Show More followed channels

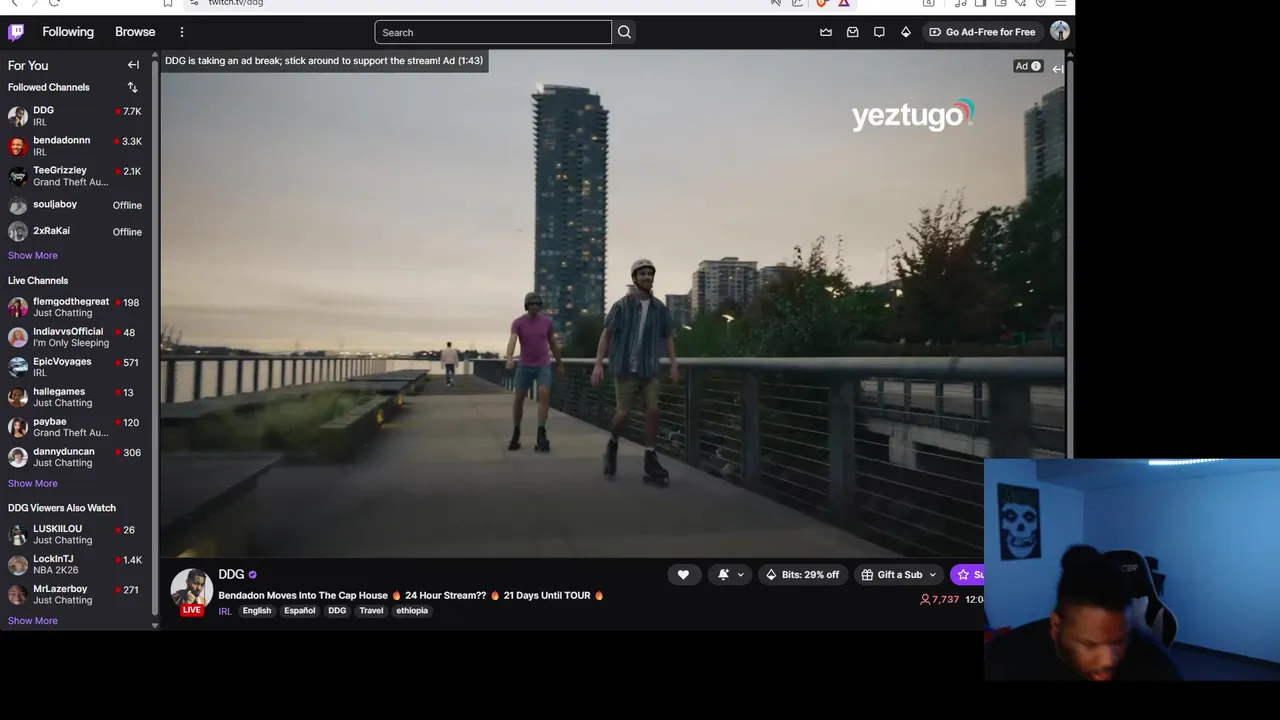click(x=33, y=255)
